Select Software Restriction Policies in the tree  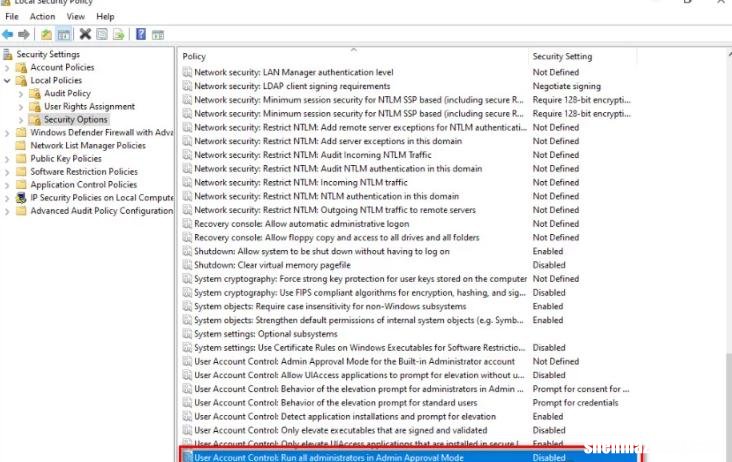pyautogui.click(x=84, y=171)
